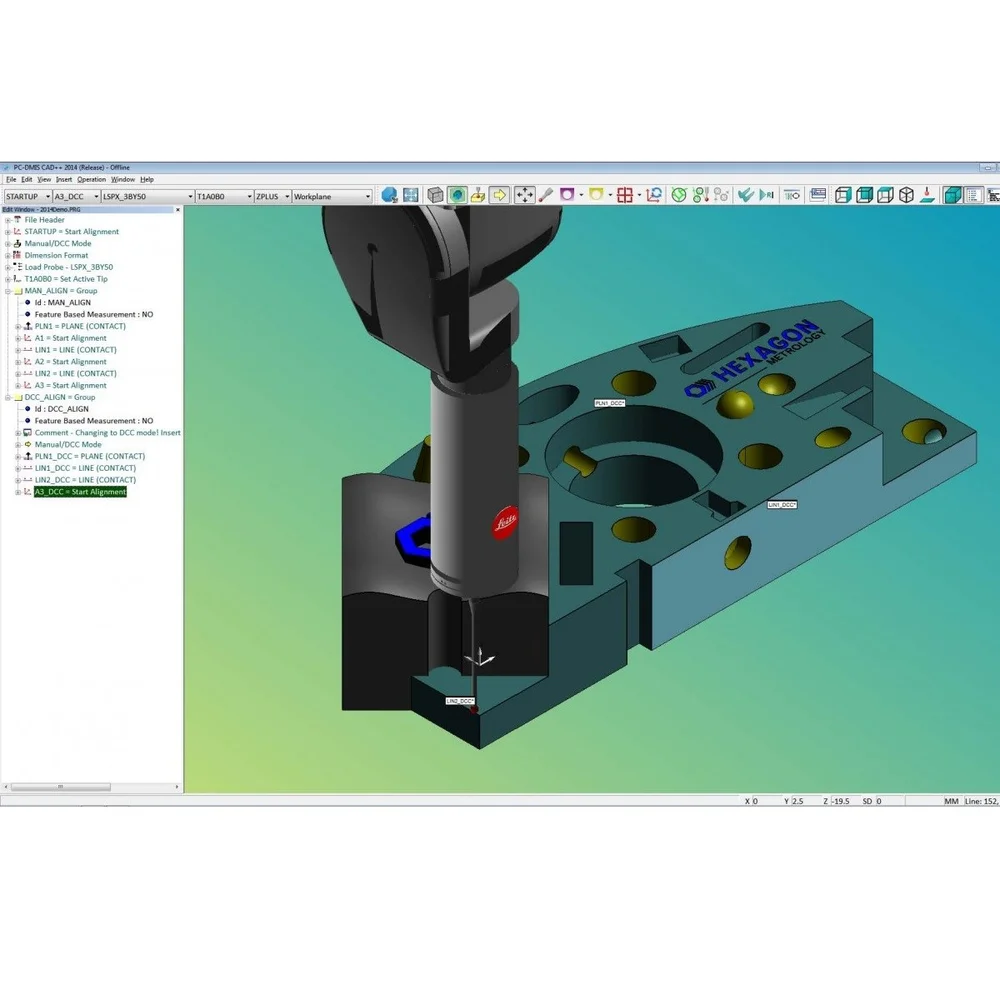This screenshot has height=985, width=1000.
Task: Expand the LIN1_DCC = LINE (CONTACT) node
Action: [x=18, y=468]
